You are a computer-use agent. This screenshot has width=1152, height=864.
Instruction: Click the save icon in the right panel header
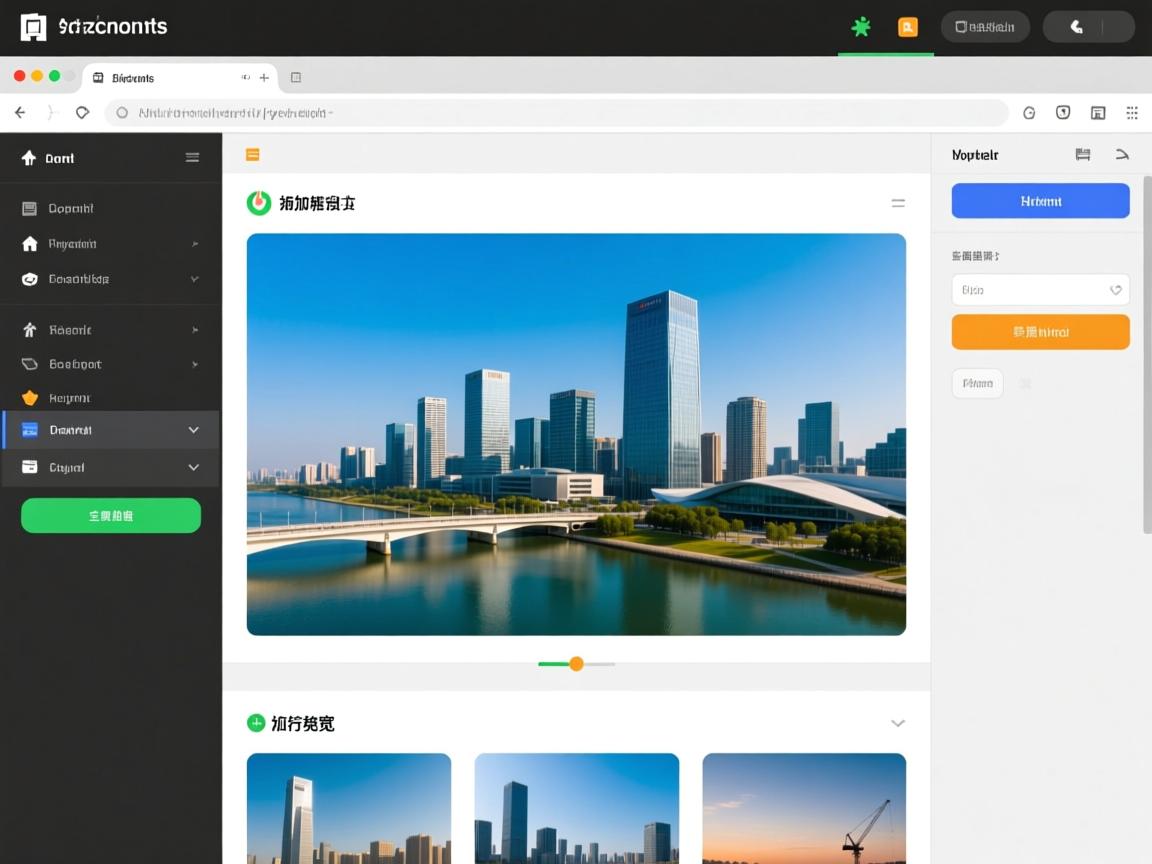coord(1083,154)
